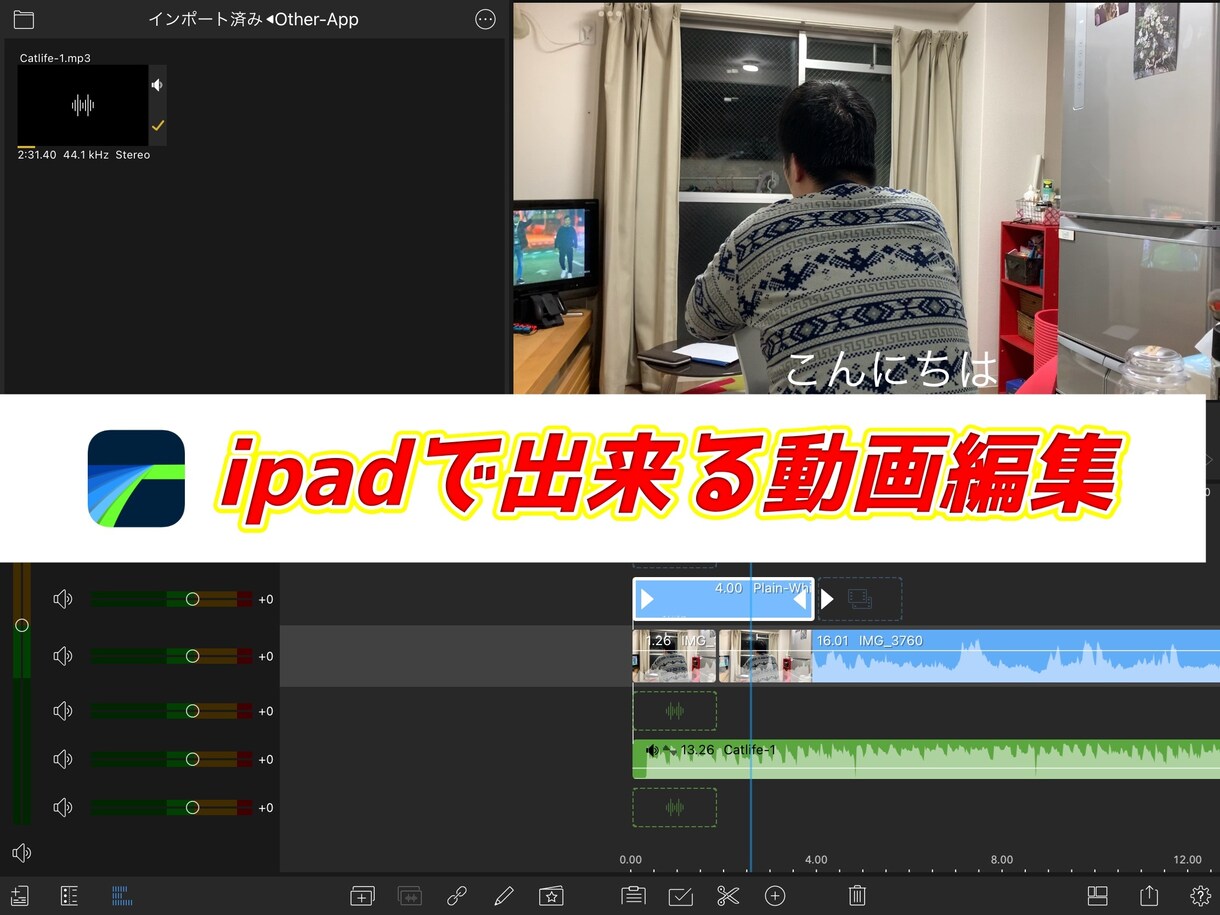Click the 8.00 mark on timeline ruler
The width and height of the screenshot is (1220, 915).
coord(1001,860)
